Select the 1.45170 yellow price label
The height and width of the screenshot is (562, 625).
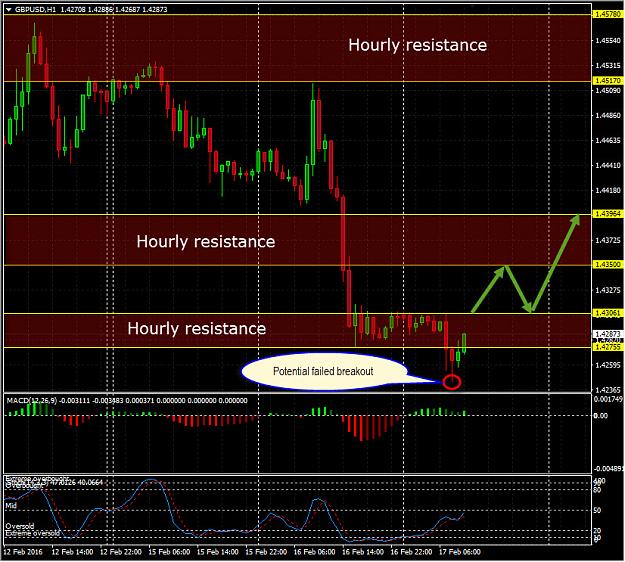607,81
